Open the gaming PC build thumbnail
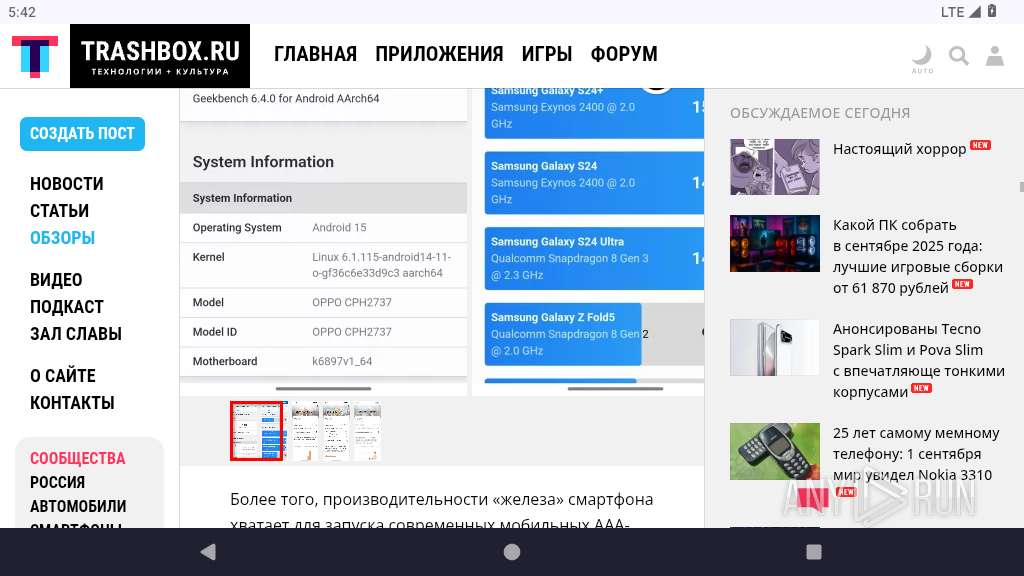The height and width of the screenshot is (576, 1024). (x=775, y=243)
